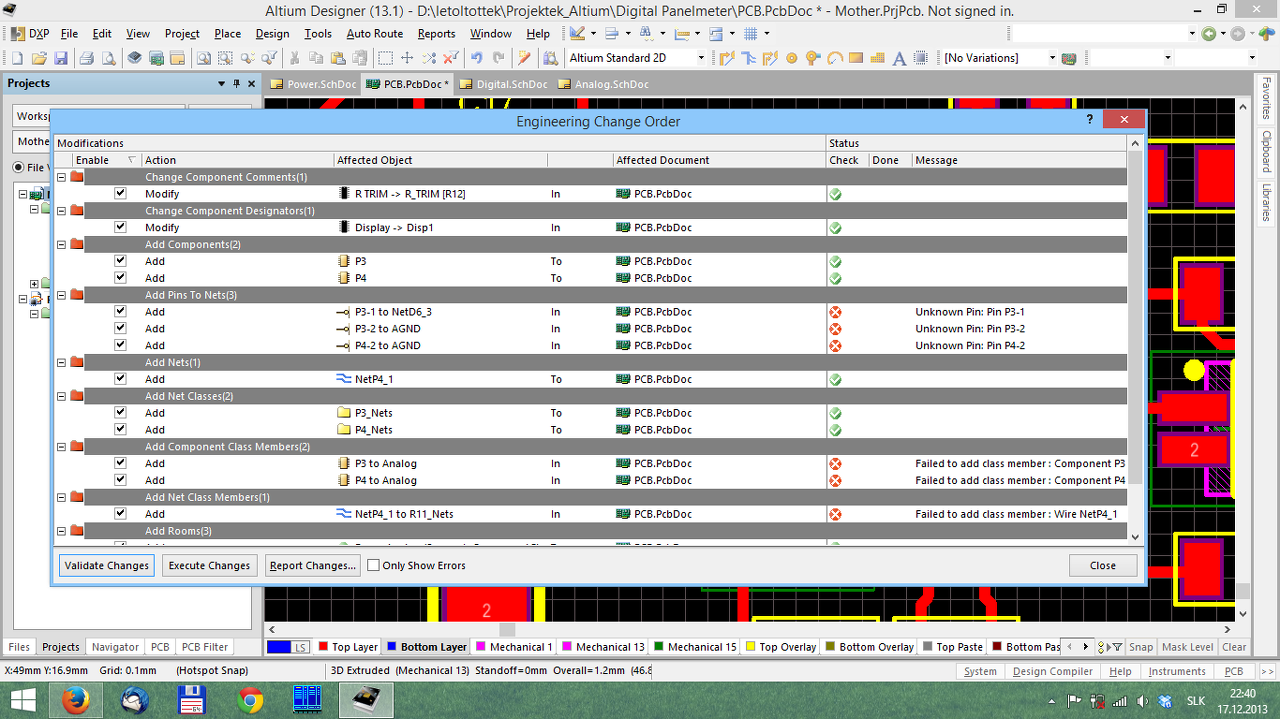Click the Altium Designer taskbar icon

366,700
